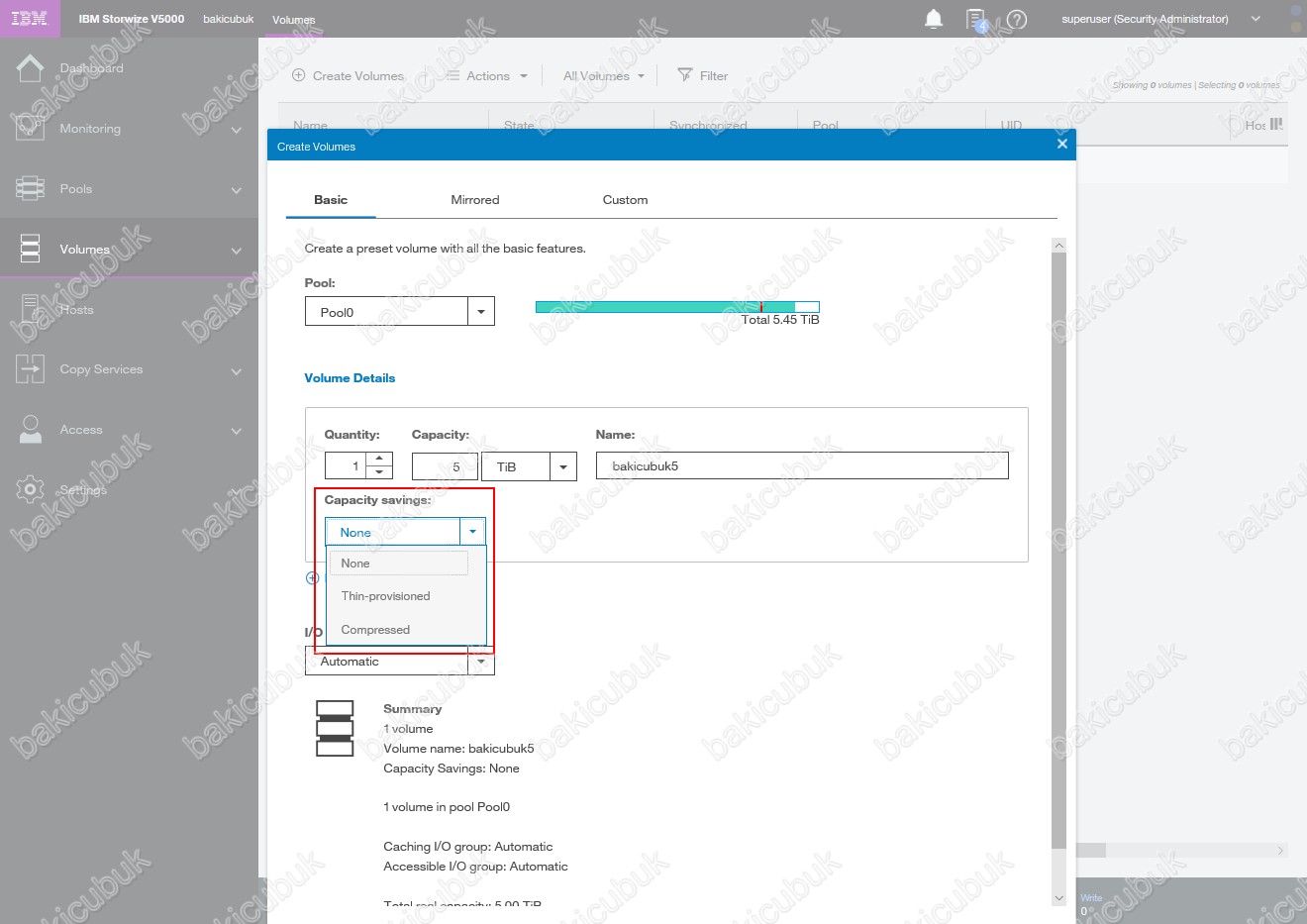The image size is (1307, 924).
Task: Switch to the Mirrored tab
Action: pyautogui.click(x=475, y=199)
